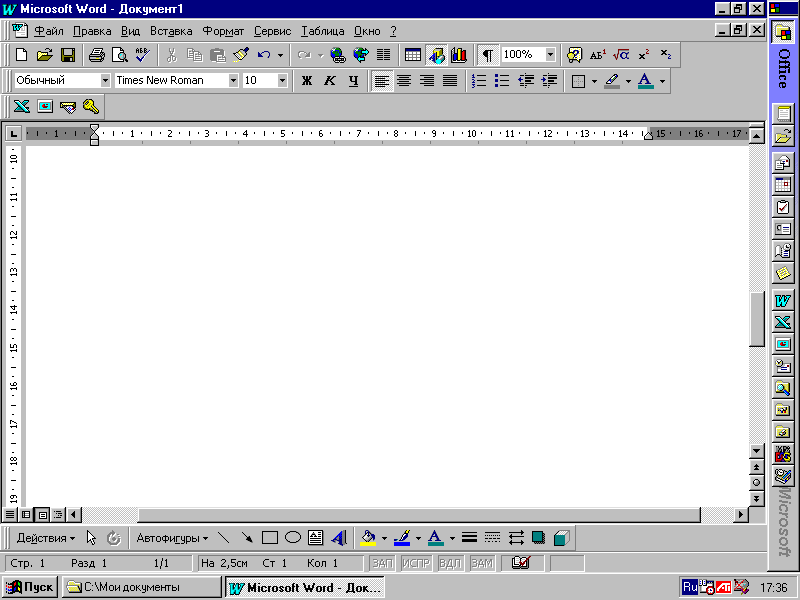
Task: Open the Действия drawing menu
Action: [x=45, y=538]
